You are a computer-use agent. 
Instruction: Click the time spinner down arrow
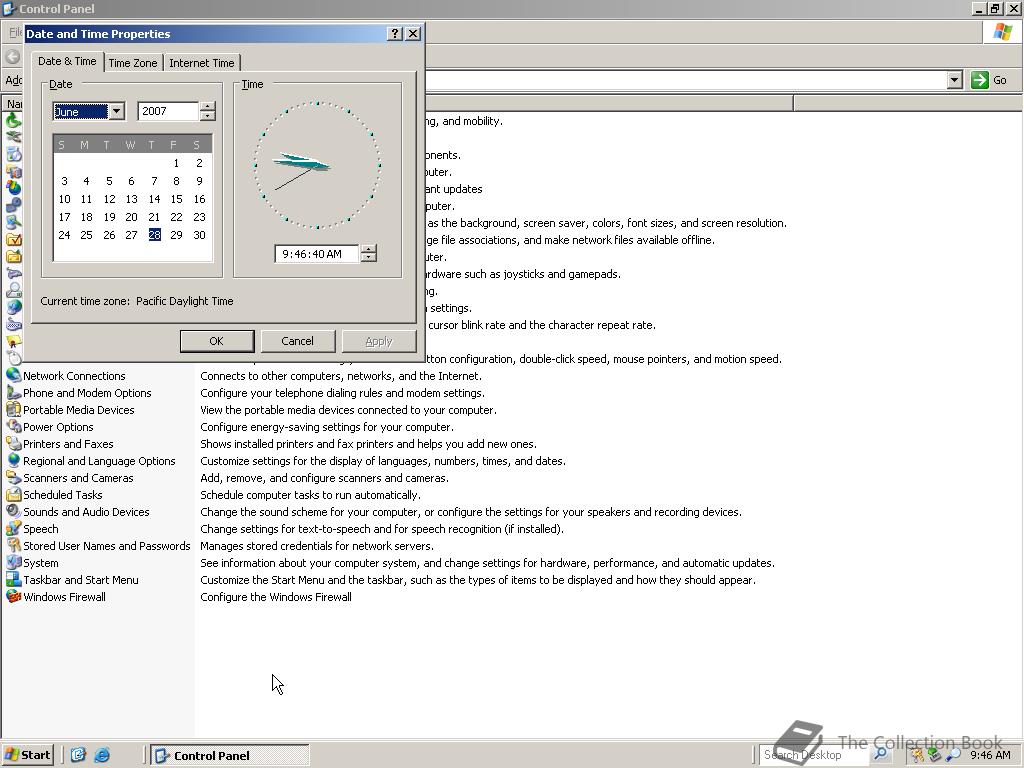pos(368,258)
